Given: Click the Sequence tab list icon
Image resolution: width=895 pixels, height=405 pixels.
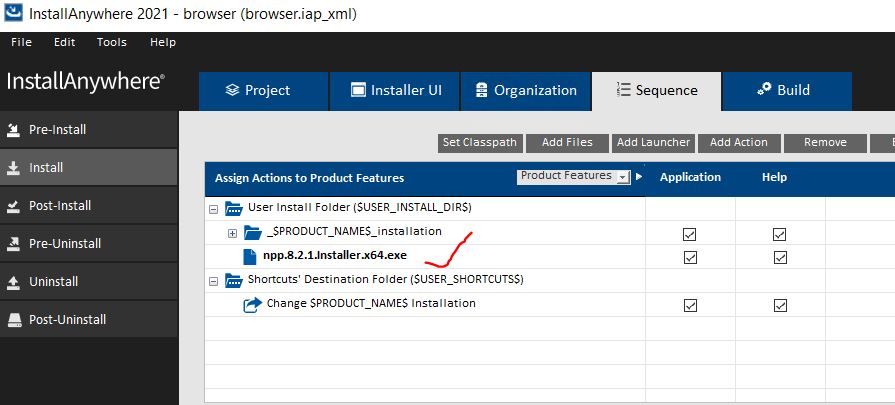Looking at the screenshot, I should (x=623, y=90).
